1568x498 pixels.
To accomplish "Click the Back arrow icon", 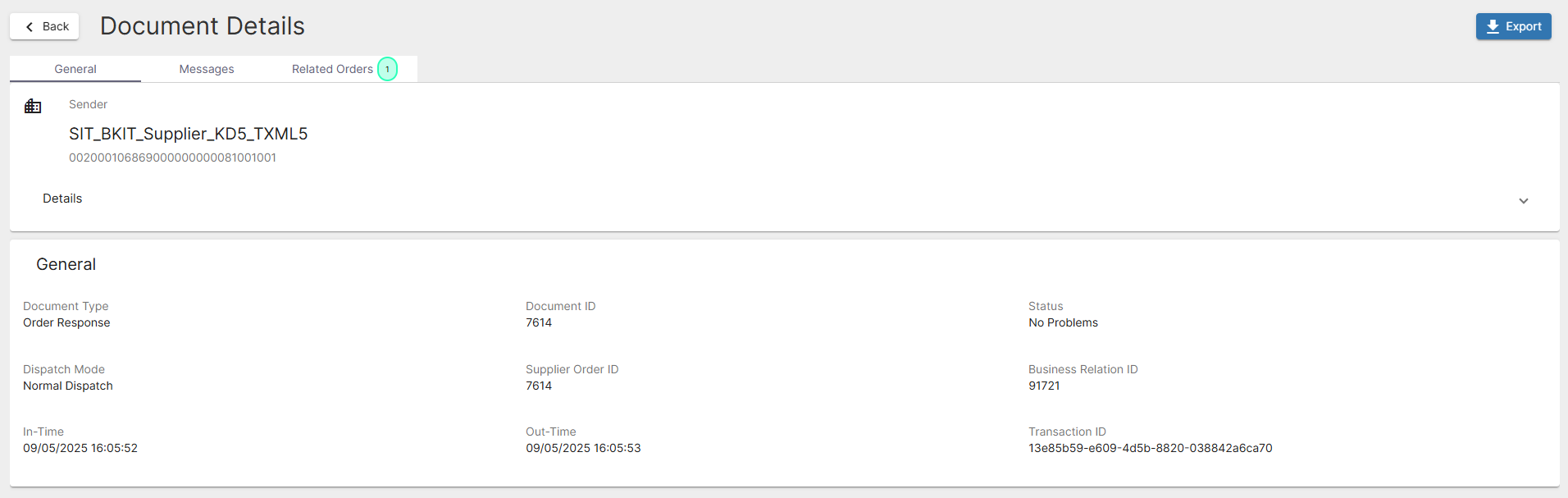I will [30, 27].
